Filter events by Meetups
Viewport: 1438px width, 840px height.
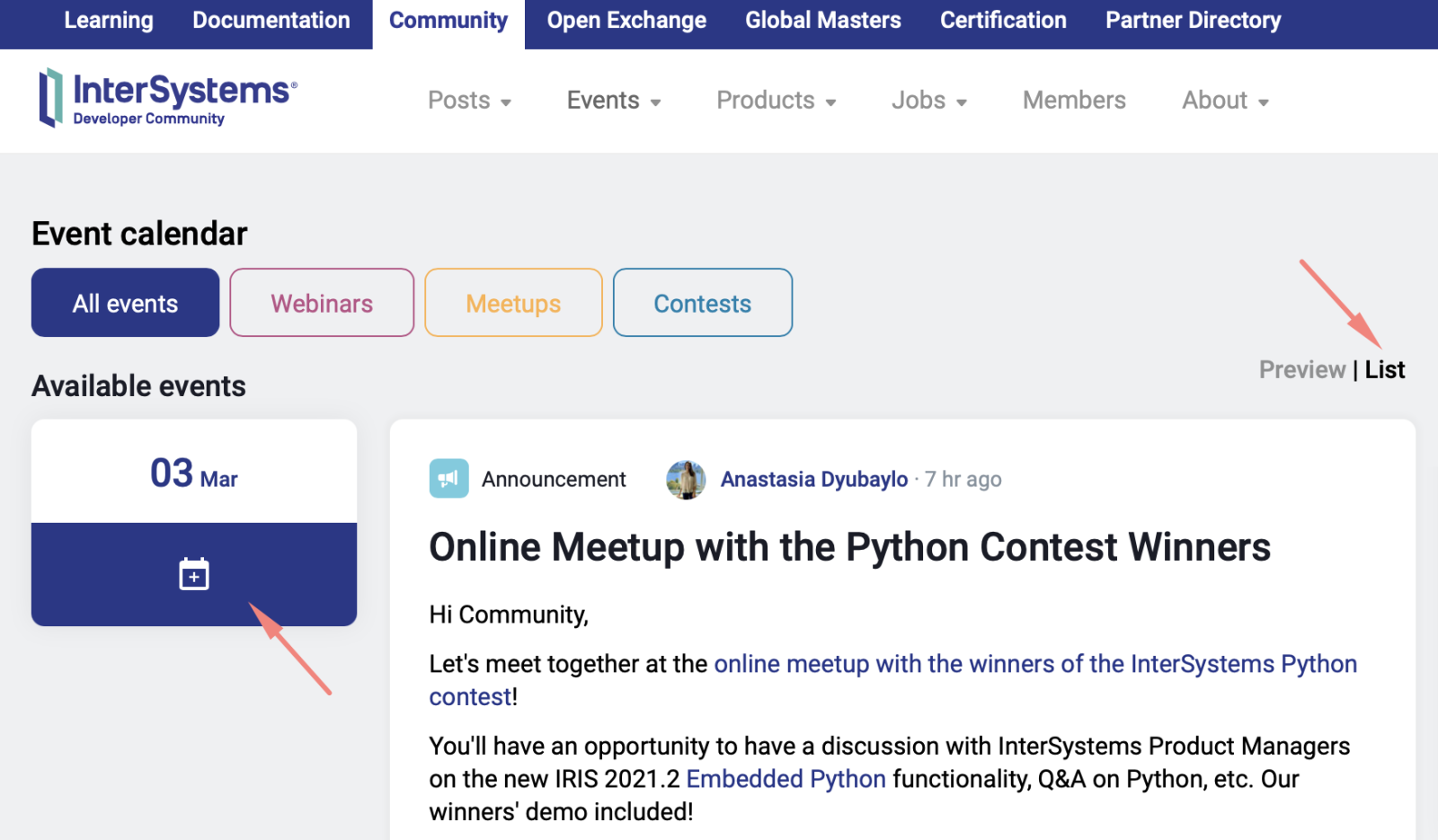[x=513, y=303]
